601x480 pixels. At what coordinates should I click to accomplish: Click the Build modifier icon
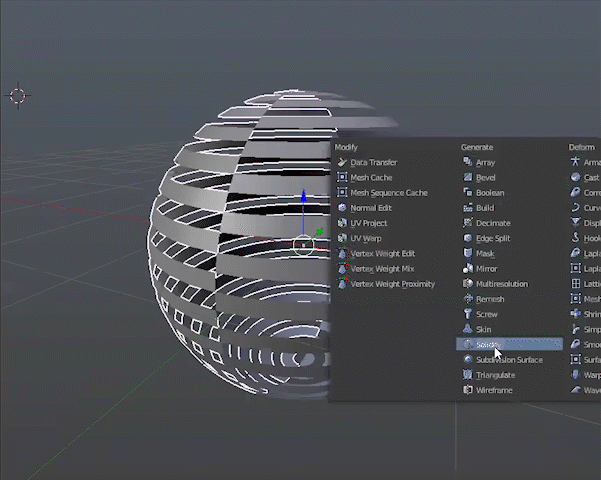(x=468, y=208)
